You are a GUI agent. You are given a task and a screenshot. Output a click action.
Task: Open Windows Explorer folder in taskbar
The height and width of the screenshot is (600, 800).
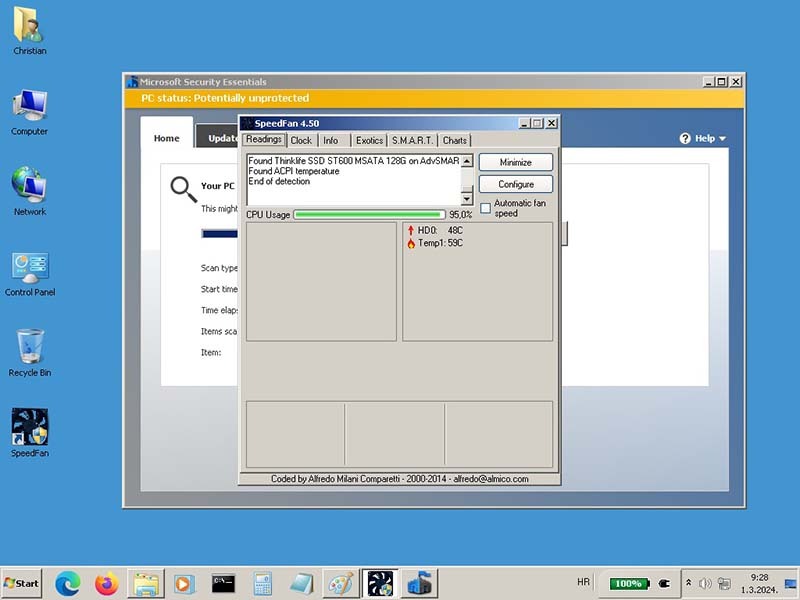(146, 583)
